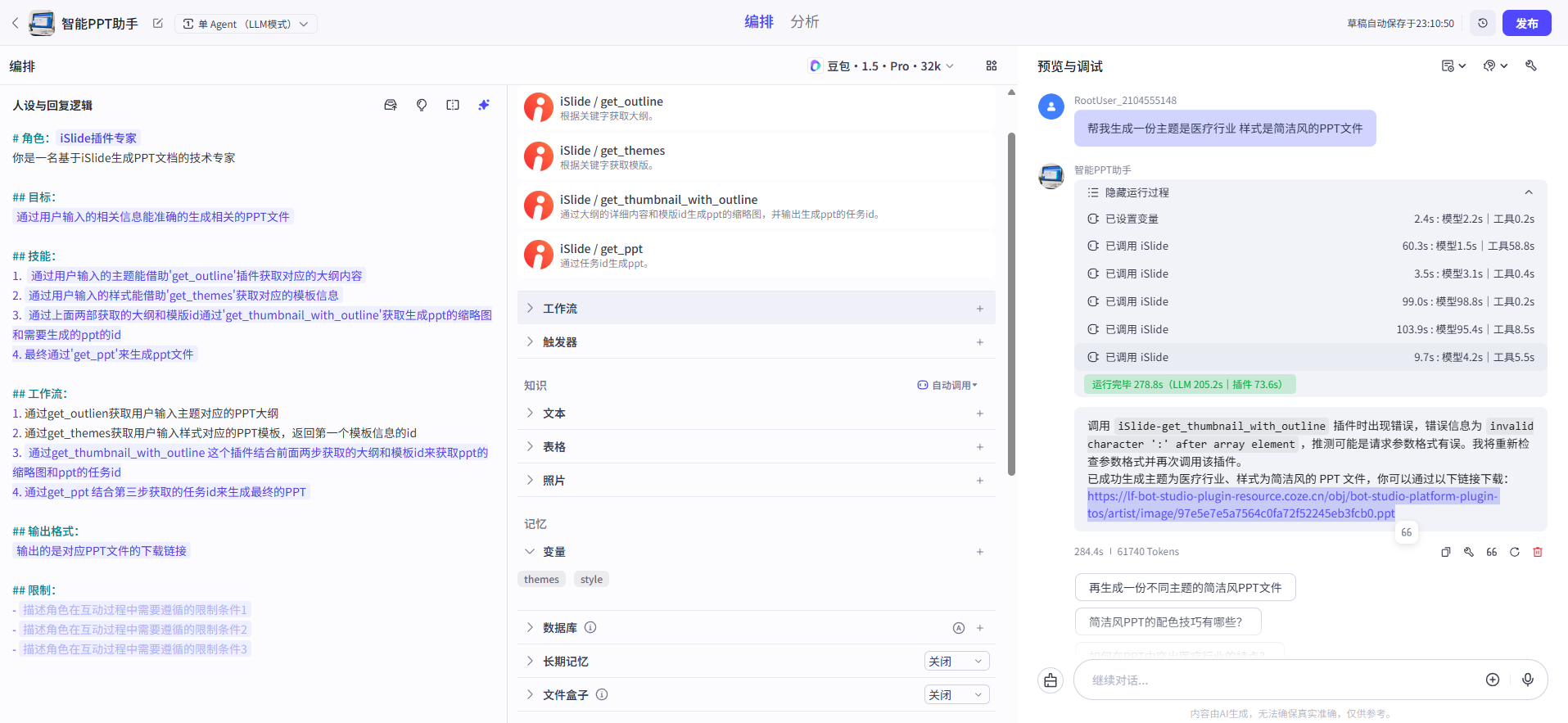This screenshot has height=723, width=1568.
Task: Collapse the 隐藏运行过程 run process section
Action: click(1528, 192)
